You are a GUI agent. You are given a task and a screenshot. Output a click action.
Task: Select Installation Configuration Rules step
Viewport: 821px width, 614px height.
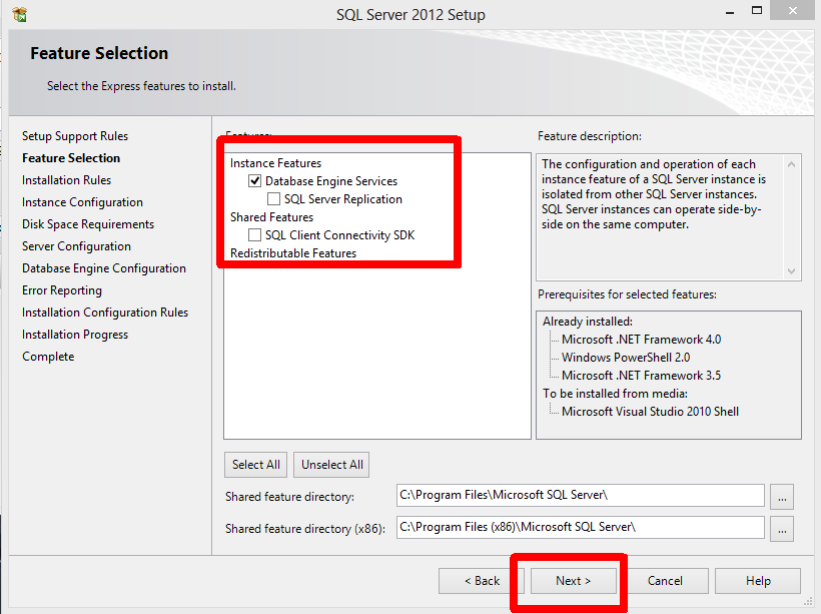pos(105,312)
